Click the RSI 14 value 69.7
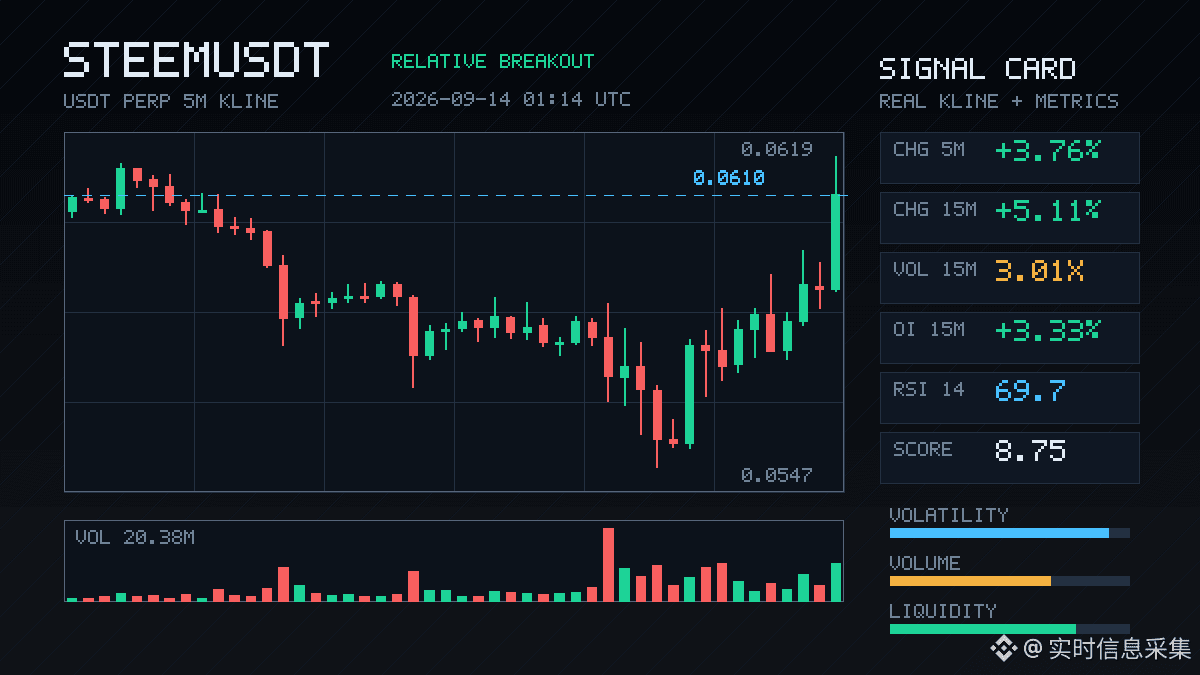The height and width of the screenshot is (675, 1200). (x=1030, y=390)
